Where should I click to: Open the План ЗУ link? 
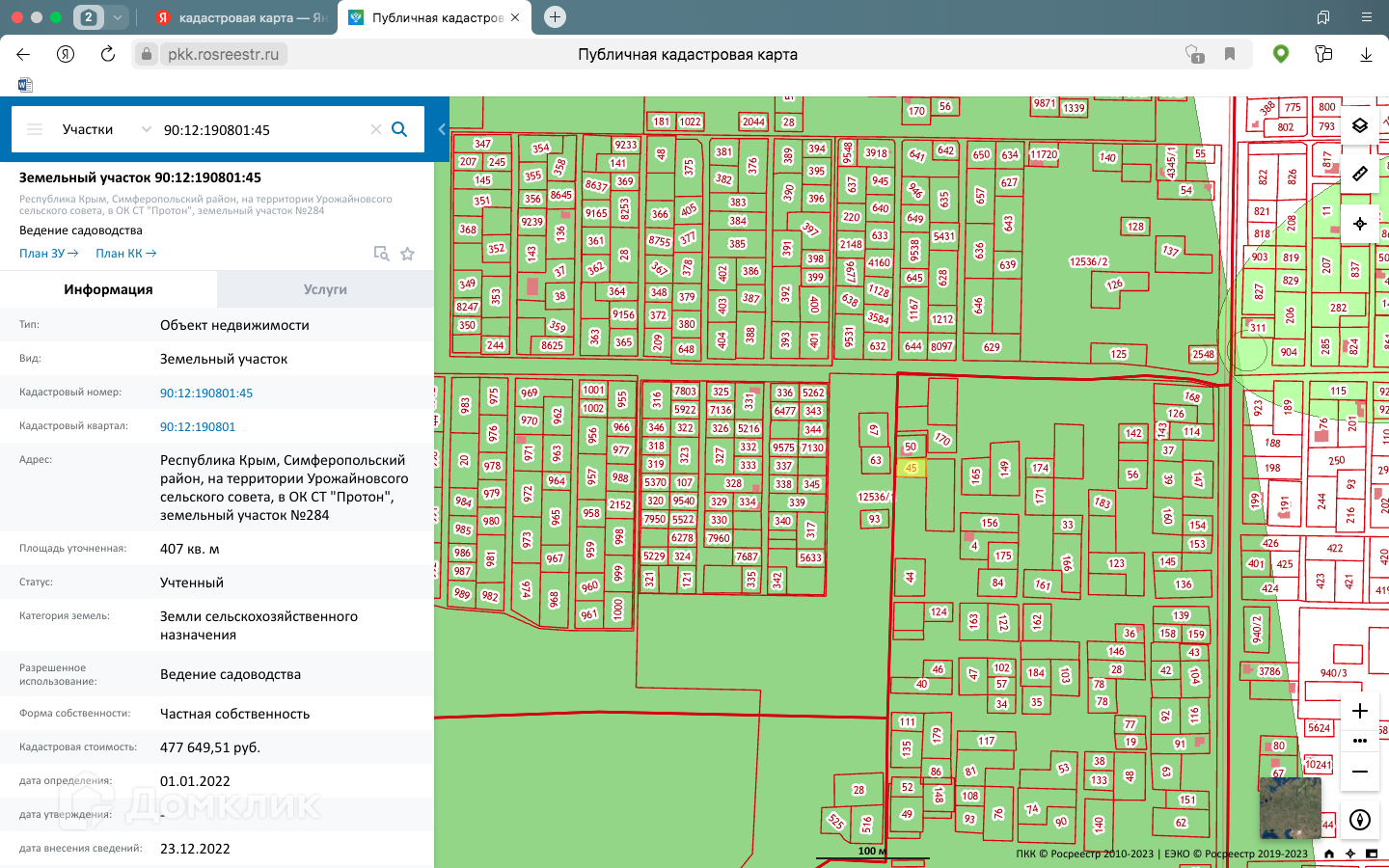point(48,254)
